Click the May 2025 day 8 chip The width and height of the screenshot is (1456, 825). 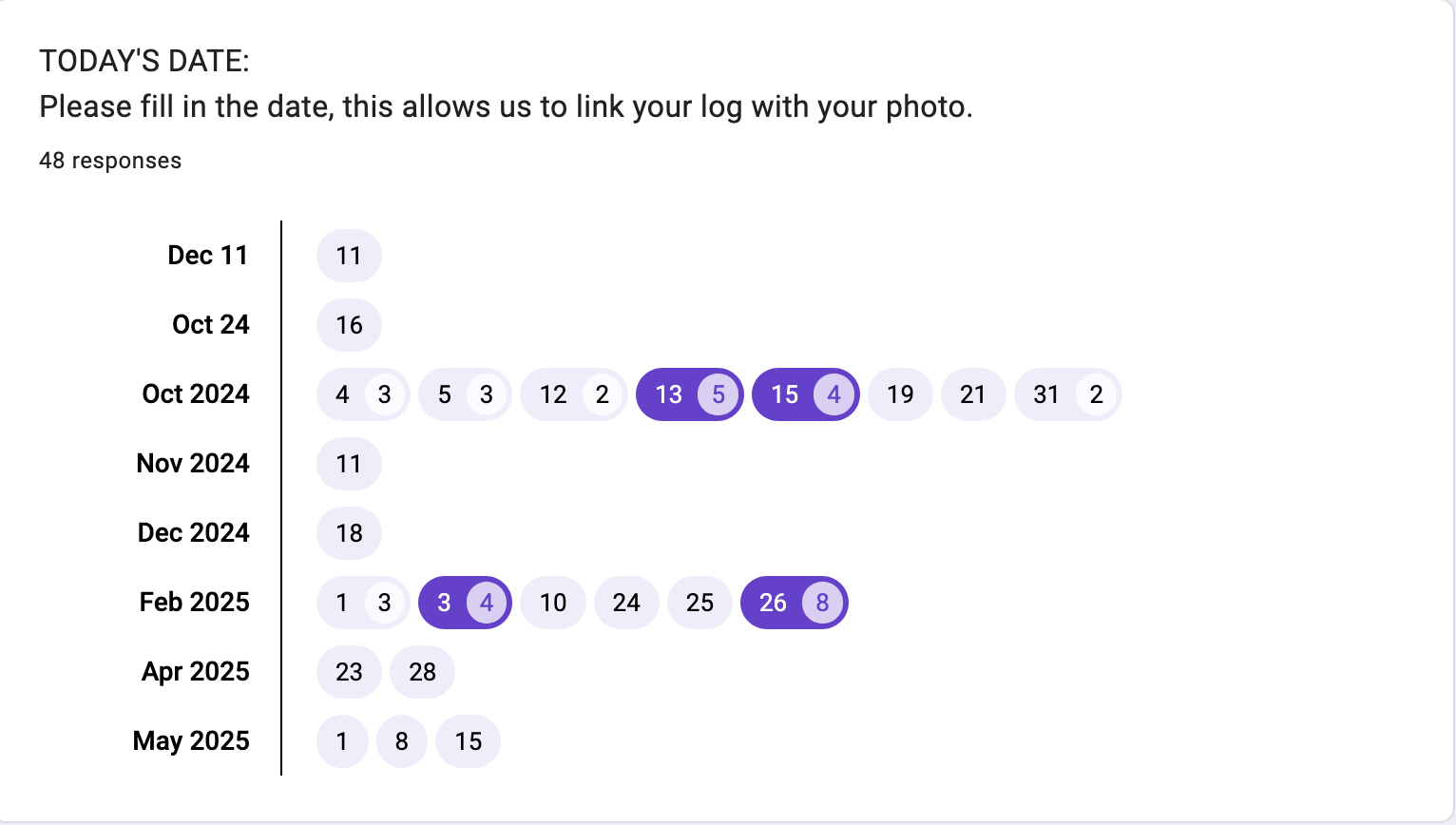tap(401, 741)
